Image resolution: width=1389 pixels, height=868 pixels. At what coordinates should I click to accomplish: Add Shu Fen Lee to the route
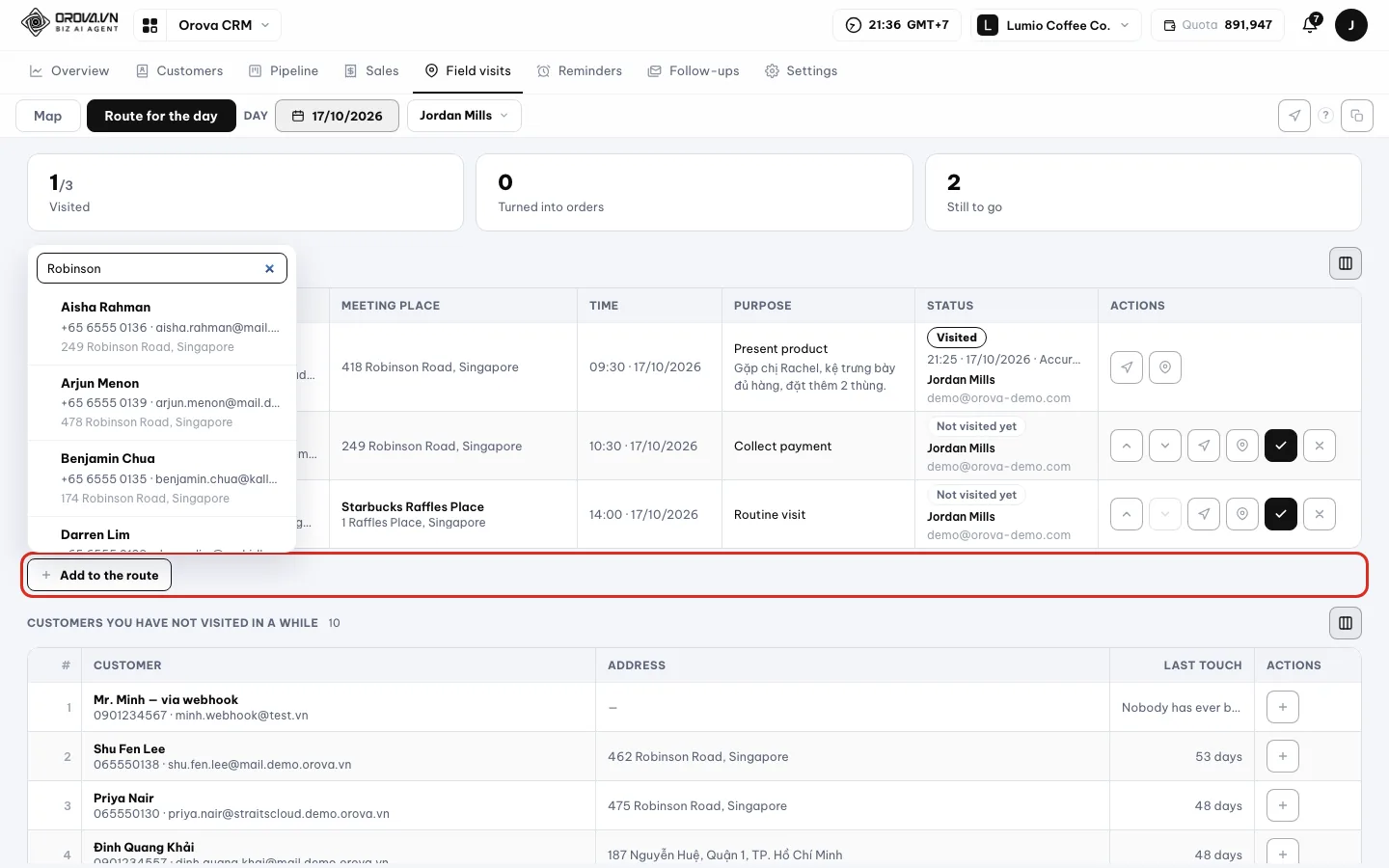point(1283,756)
